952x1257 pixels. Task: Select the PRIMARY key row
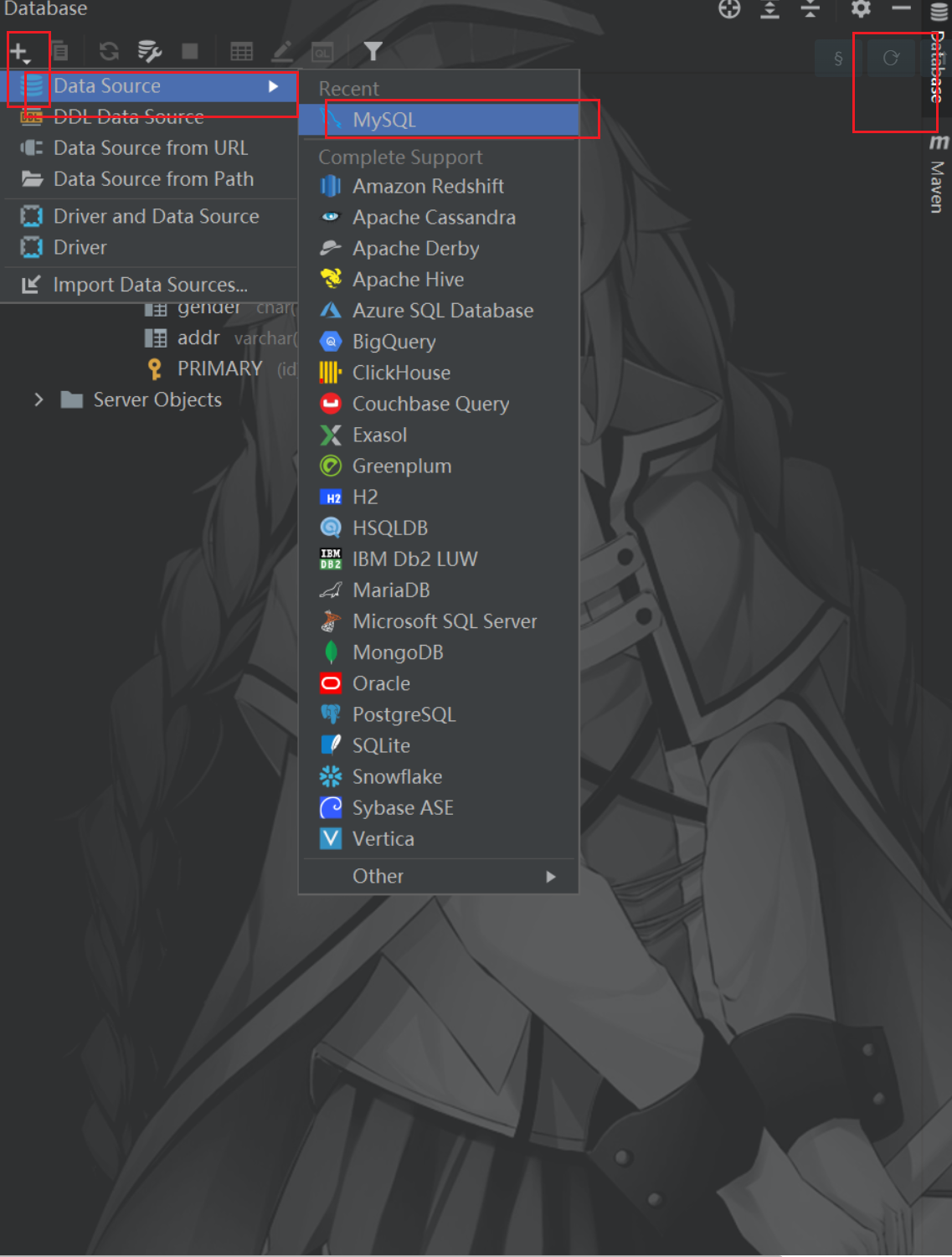(219, 369)
